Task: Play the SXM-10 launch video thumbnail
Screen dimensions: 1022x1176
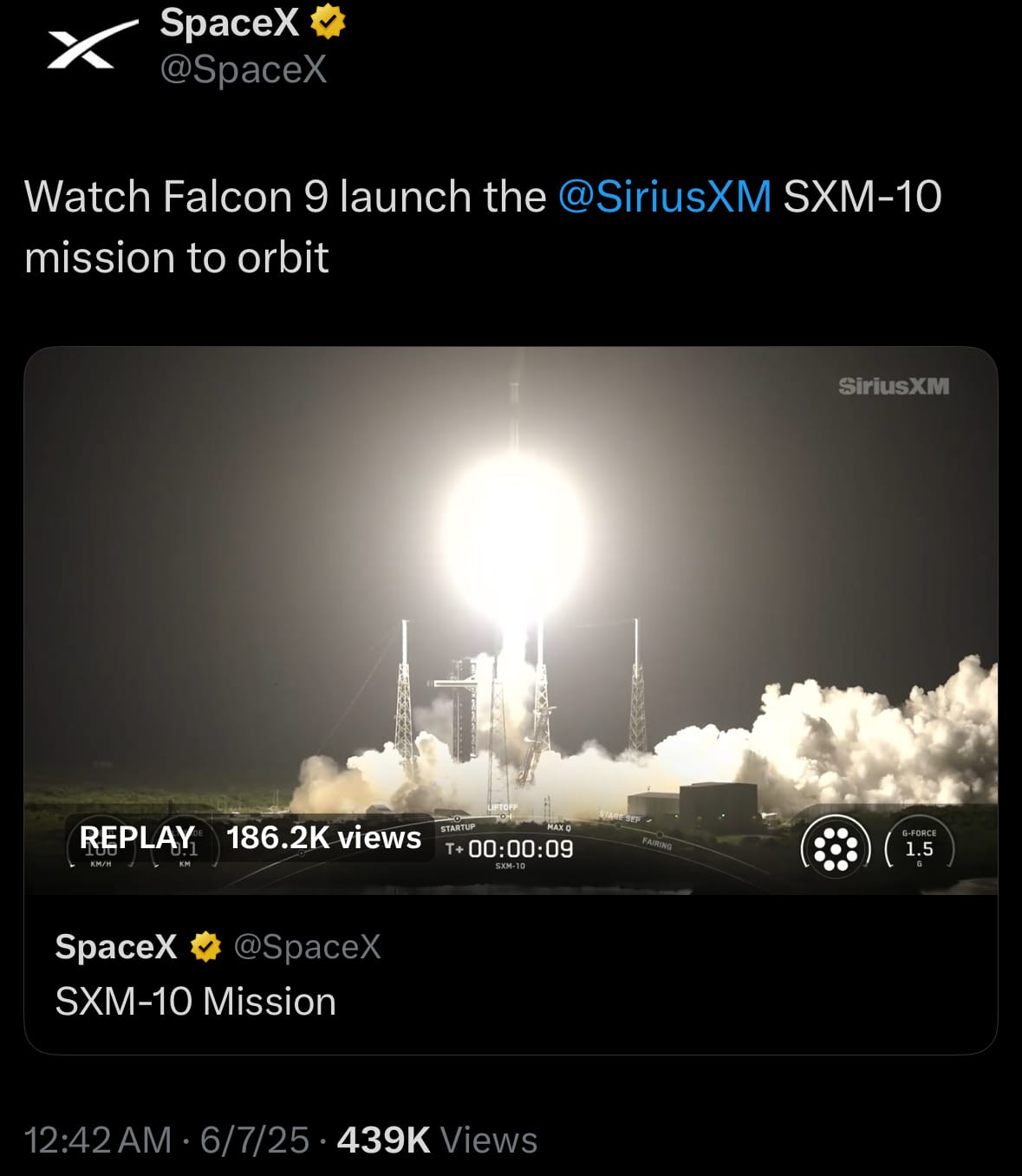Action: (x=511, y=620)
